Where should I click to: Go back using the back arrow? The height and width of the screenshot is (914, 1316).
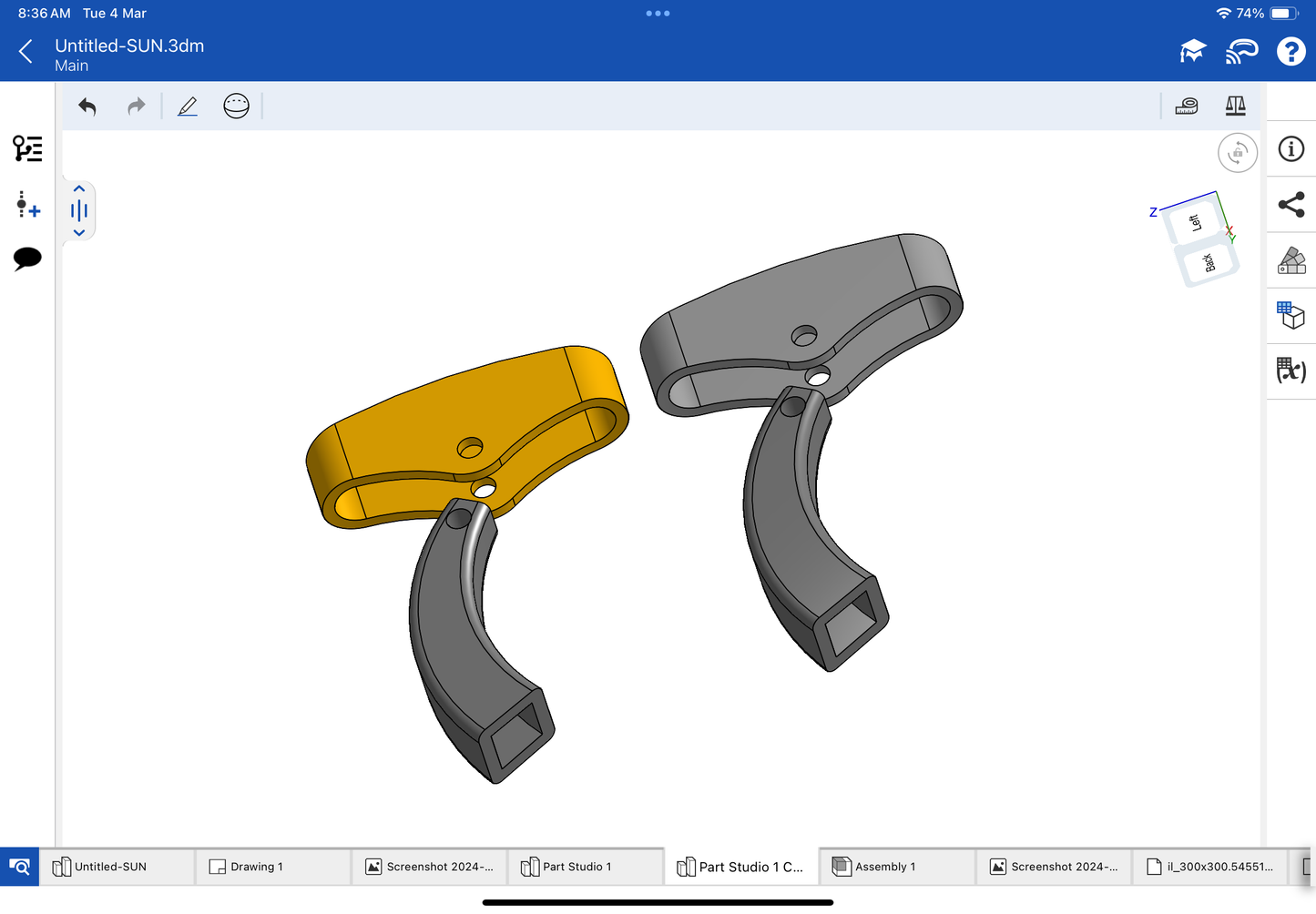point(26,52)
